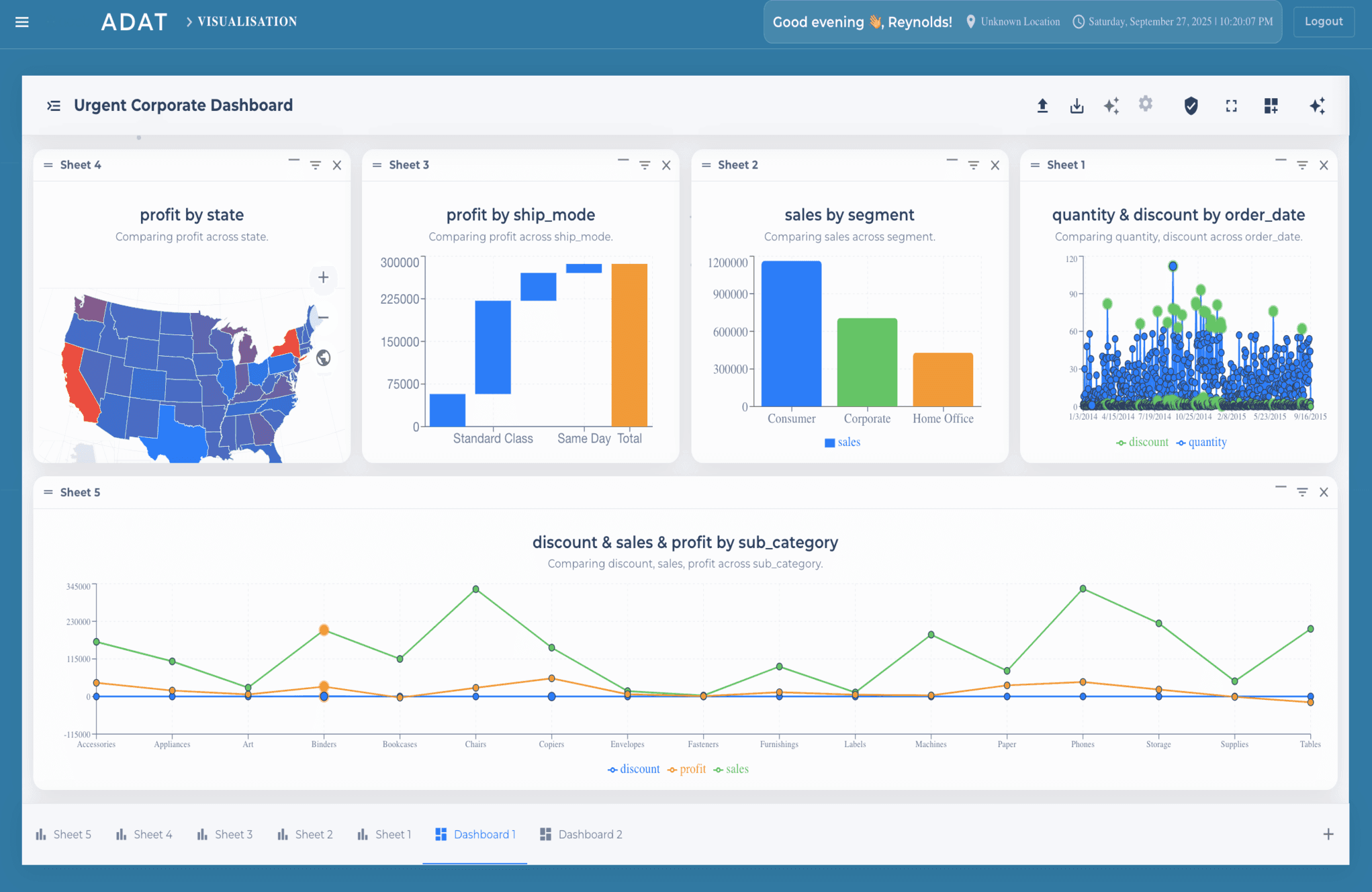Viewport: 1372px width, 892px height.
Task: Click the VISUALISATION breadcrumb link
Action: tap(247, 21)
